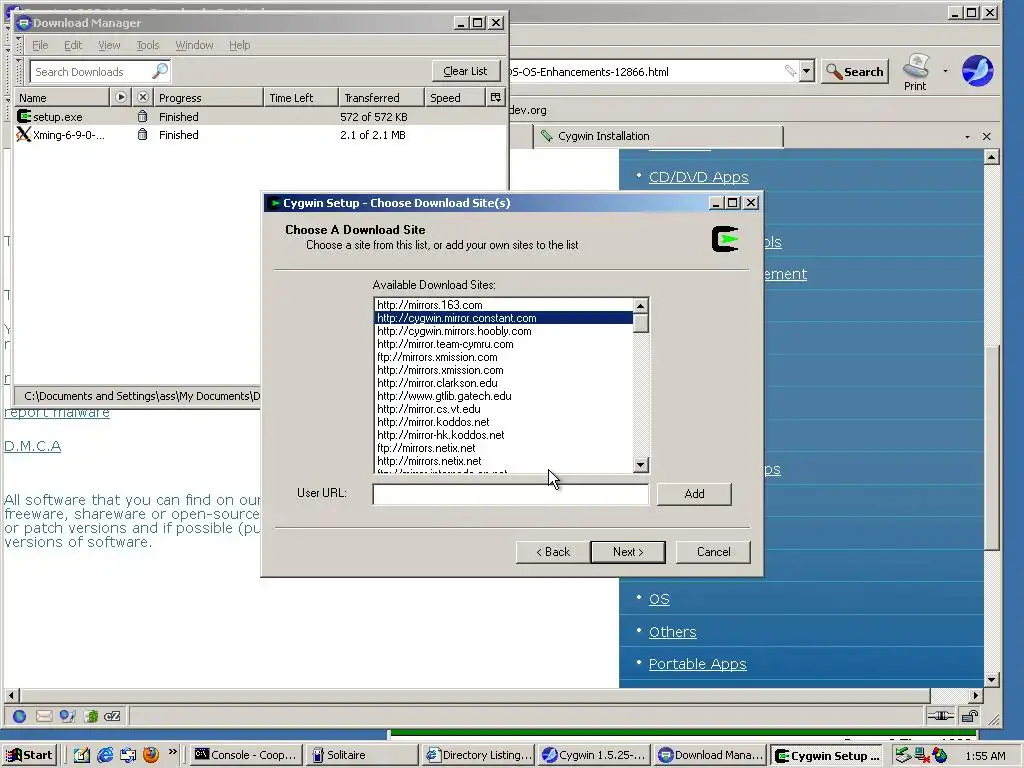Image resolution: width=1024 pixels, height=768 pixels.
Task: Click the security padlock icon in status bar
Action: [x=970, y=716]
